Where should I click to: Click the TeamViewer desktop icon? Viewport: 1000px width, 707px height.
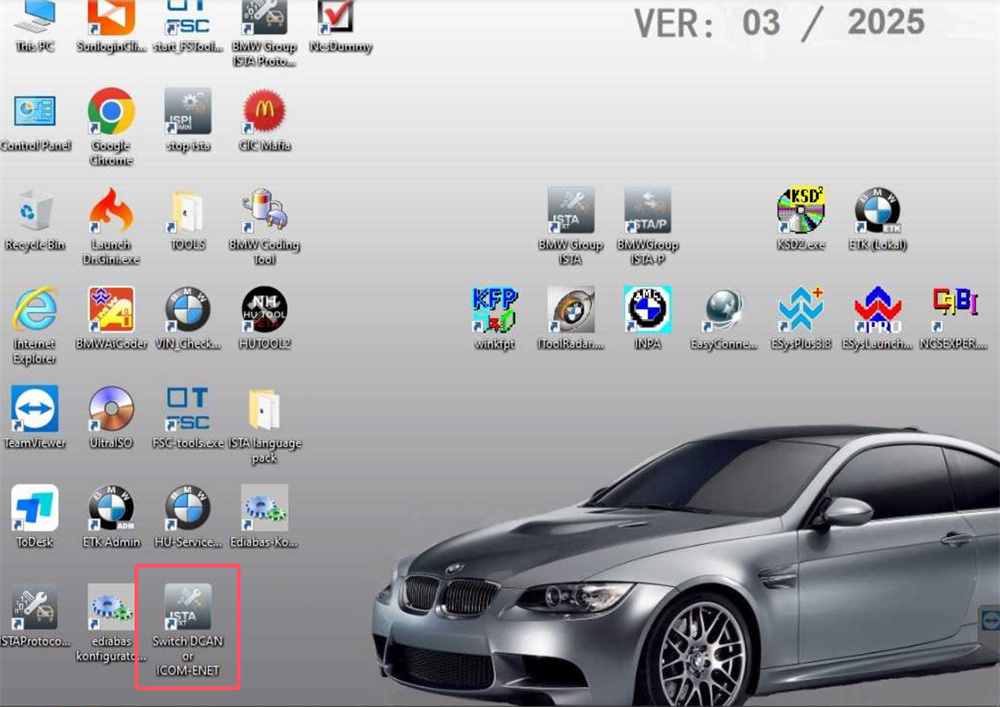[x=34, y=408]
